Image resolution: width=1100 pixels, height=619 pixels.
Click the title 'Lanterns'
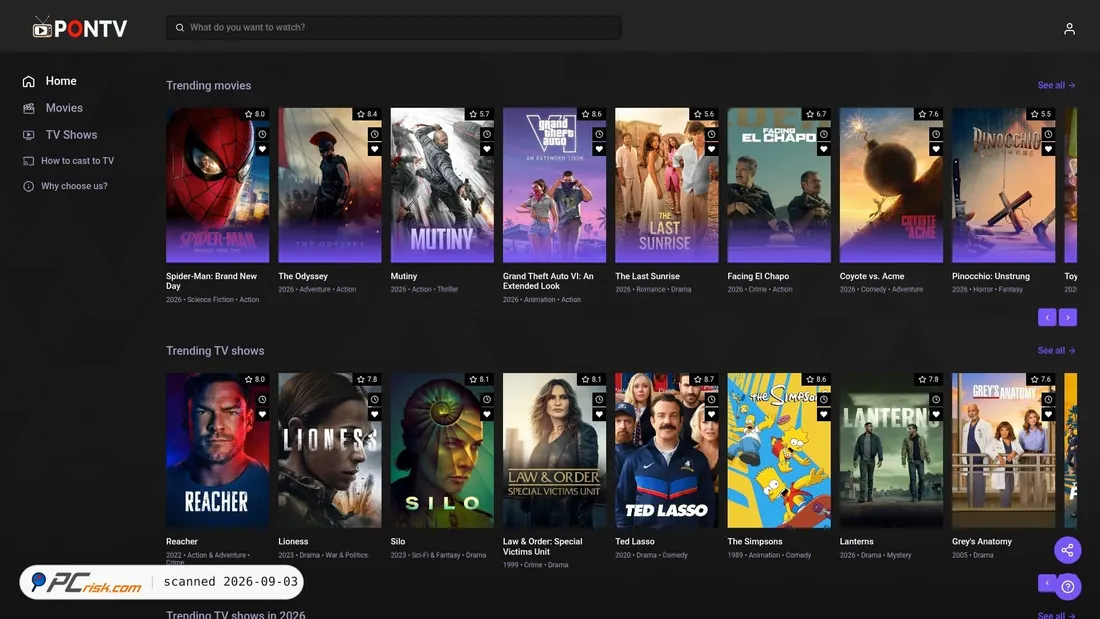857,542
